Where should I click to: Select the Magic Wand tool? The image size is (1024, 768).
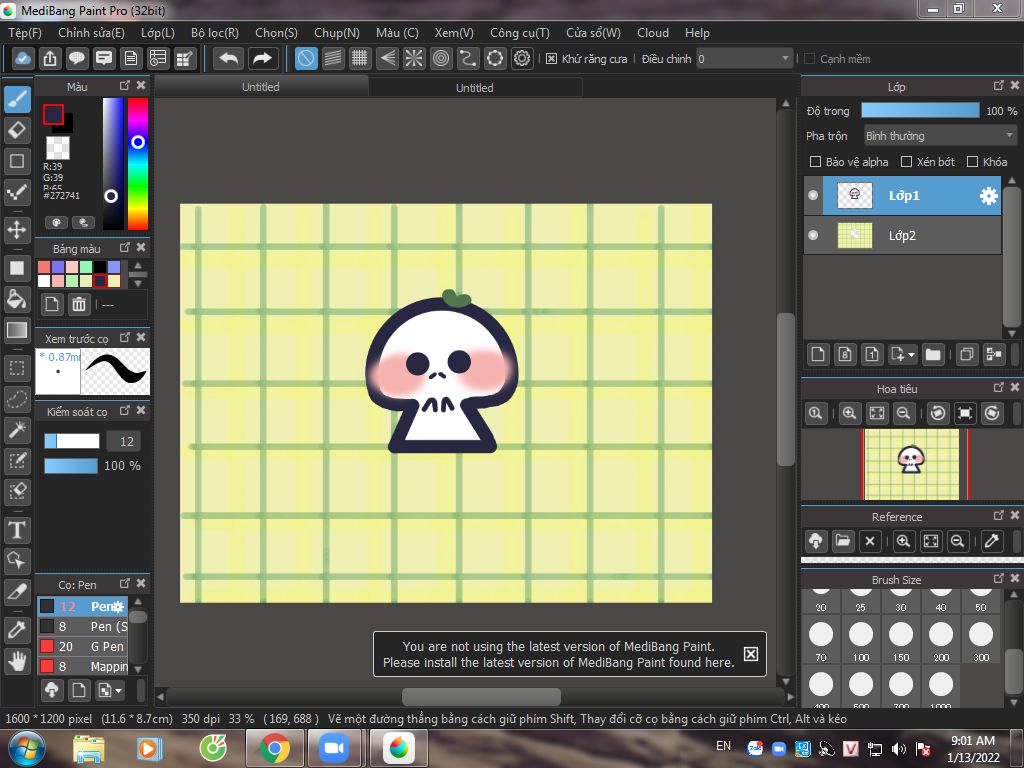pyautogui.click(x=17, y=430)
